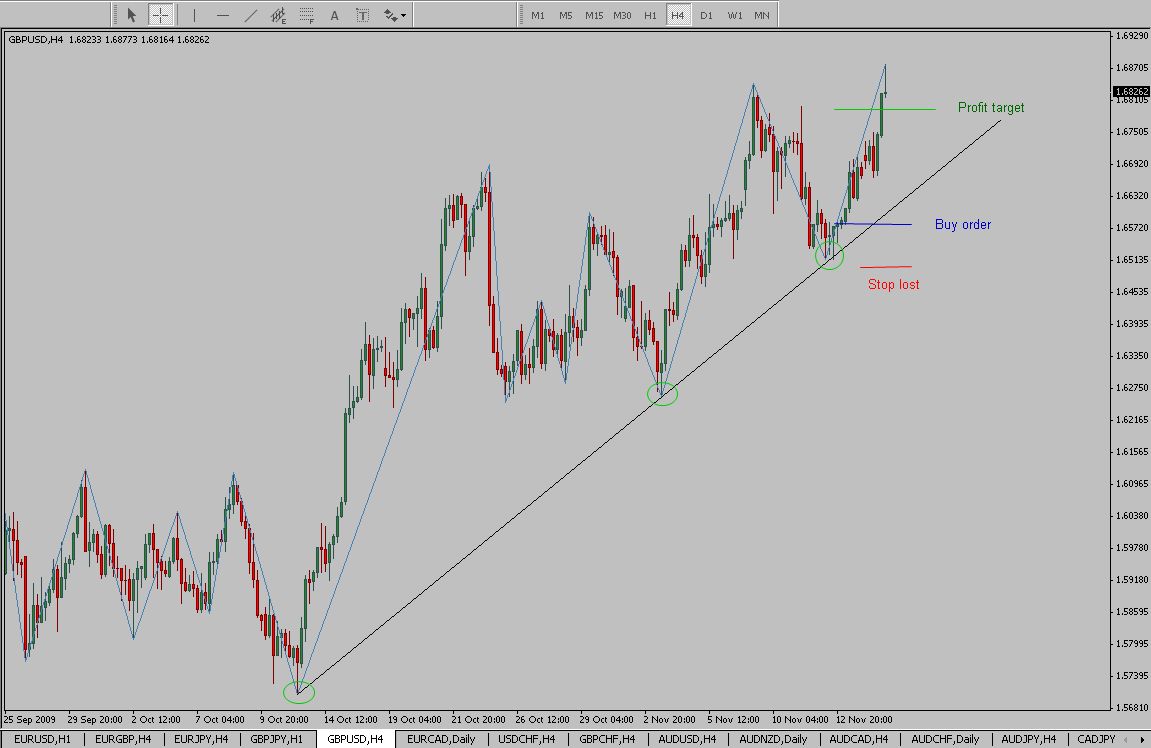This screenshot has height=748, width=1151.
Task: Select the horizontal line drawing tool
Action: 222,15
